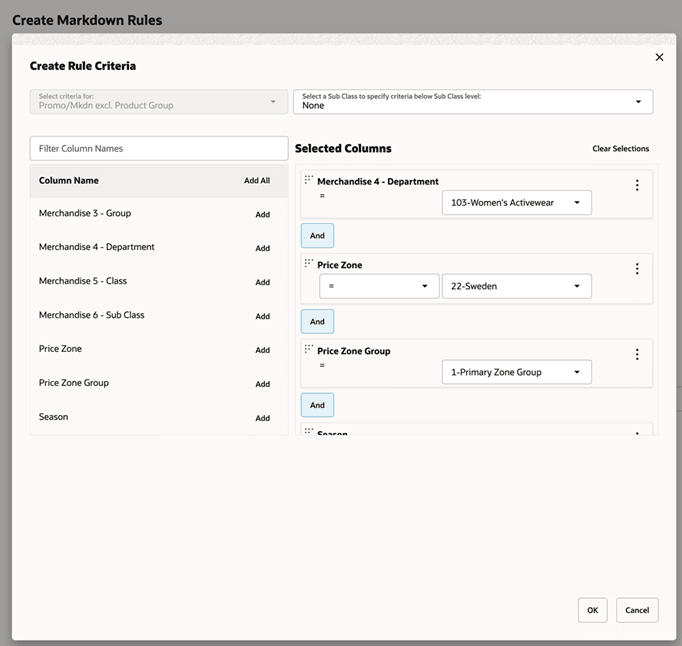
Task: Open the Price Zone operator dropdown
Action: (x=379, y=286)
